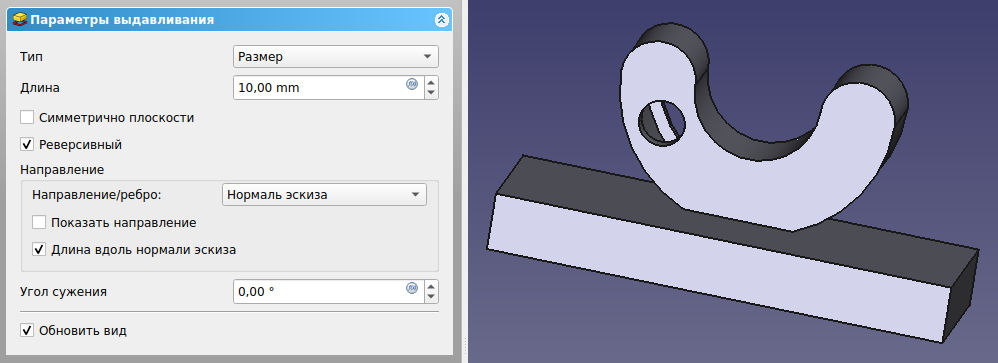Disable the Обновить вид checkbox
The height and width of the screenshot is (363, 998).
tap(27, 331)
